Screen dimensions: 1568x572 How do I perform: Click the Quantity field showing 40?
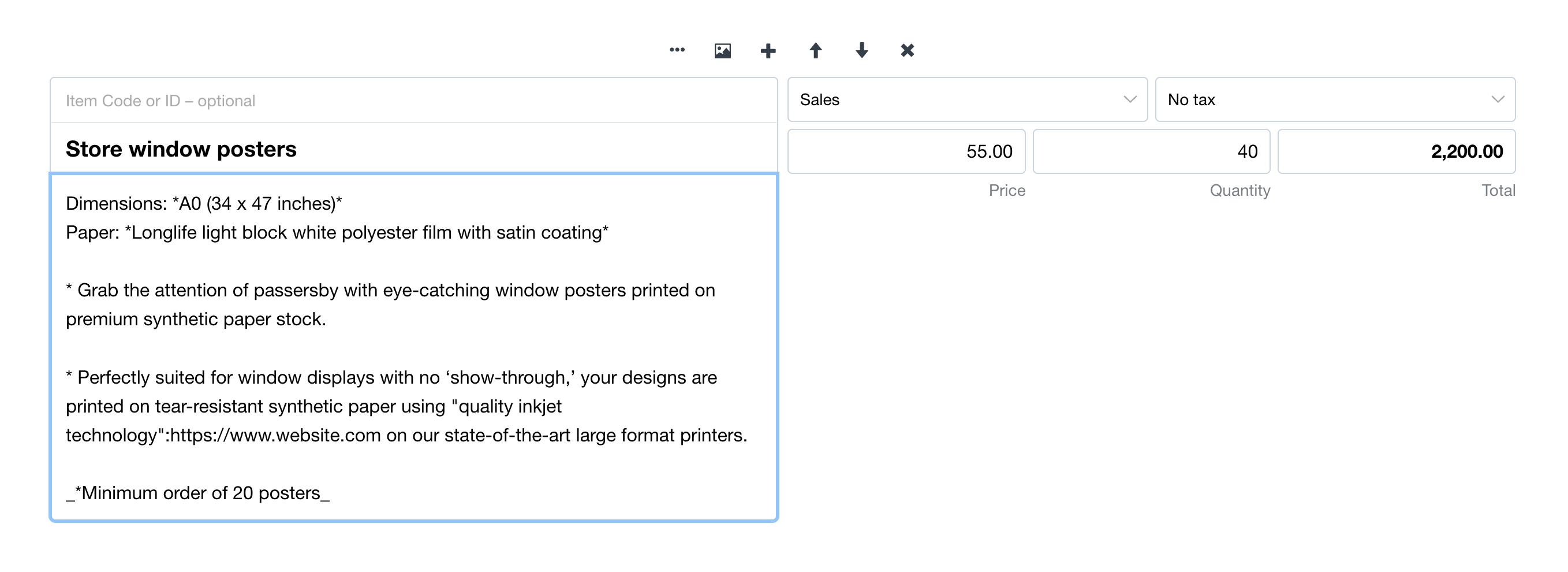pyautogui.click(x=1151, y=151)
